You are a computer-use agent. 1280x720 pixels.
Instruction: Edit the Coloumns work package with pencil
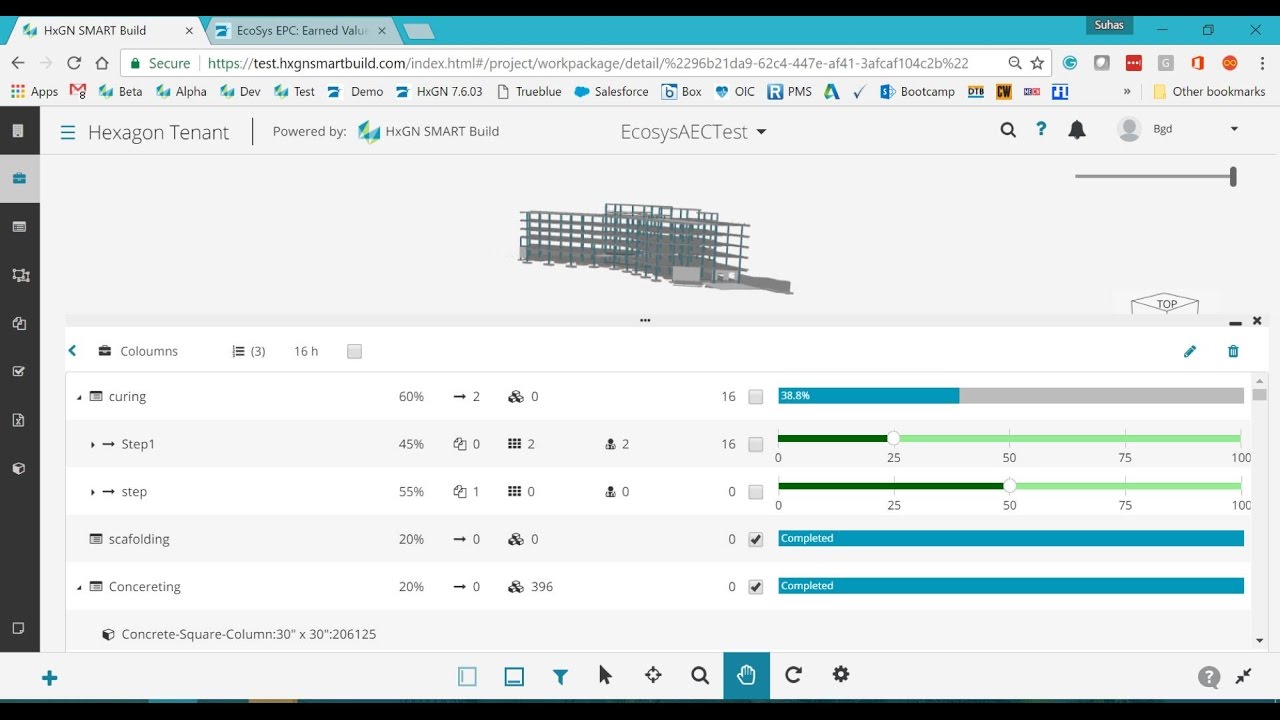[1190, 351]
